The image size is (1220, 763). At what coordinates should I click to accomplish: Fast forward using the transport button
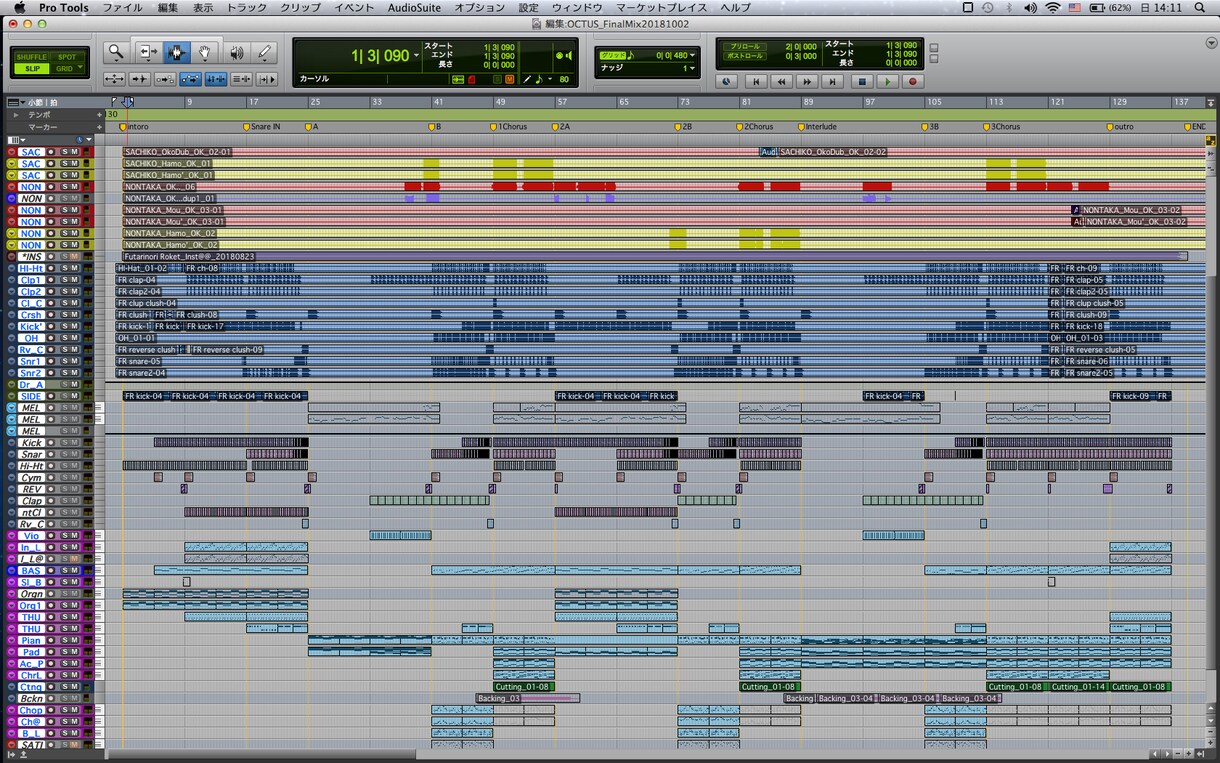coord(806,81)
